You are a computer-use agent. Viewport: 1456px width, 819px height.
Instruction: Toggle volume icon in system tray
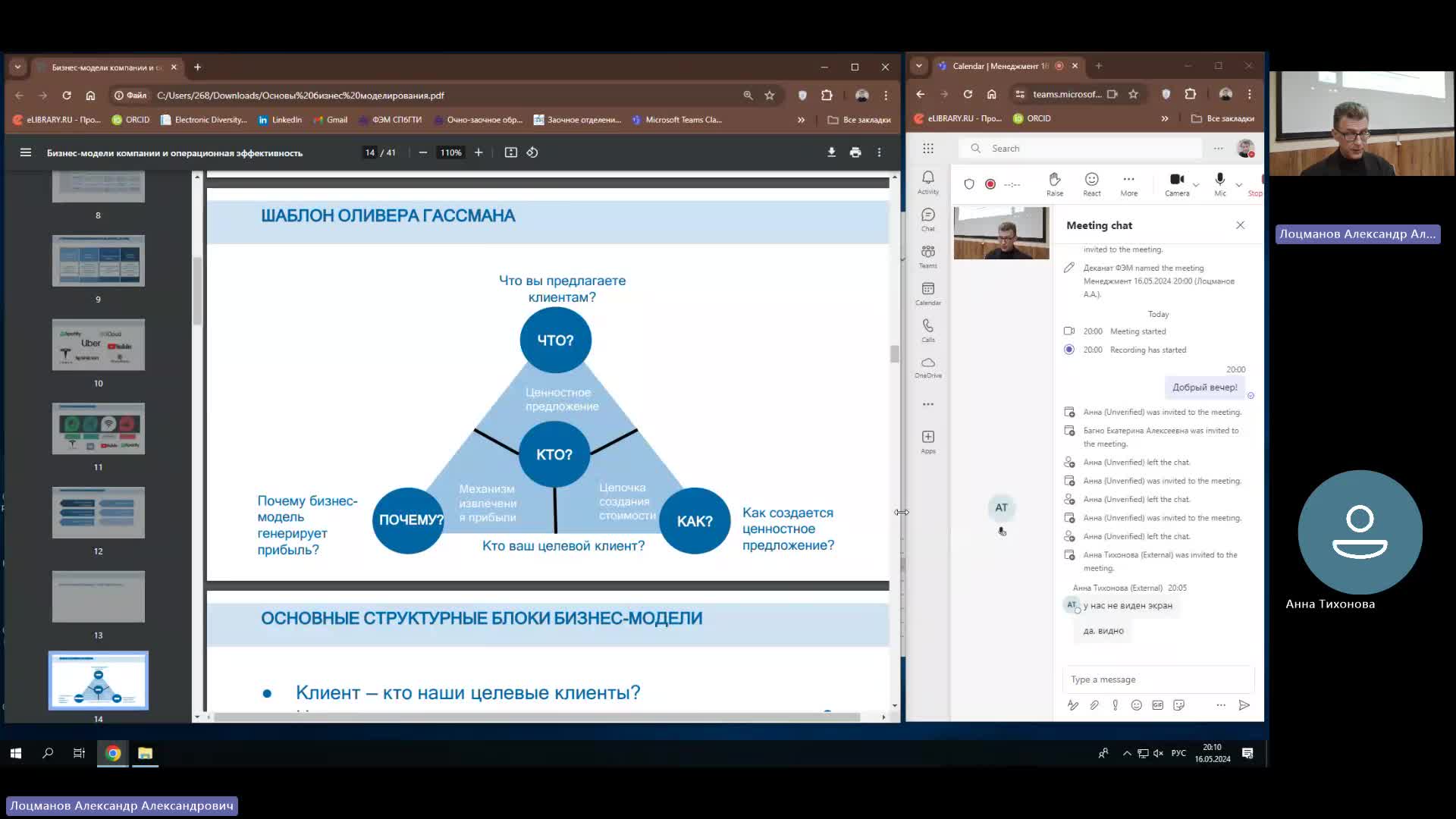point(1158,753)
